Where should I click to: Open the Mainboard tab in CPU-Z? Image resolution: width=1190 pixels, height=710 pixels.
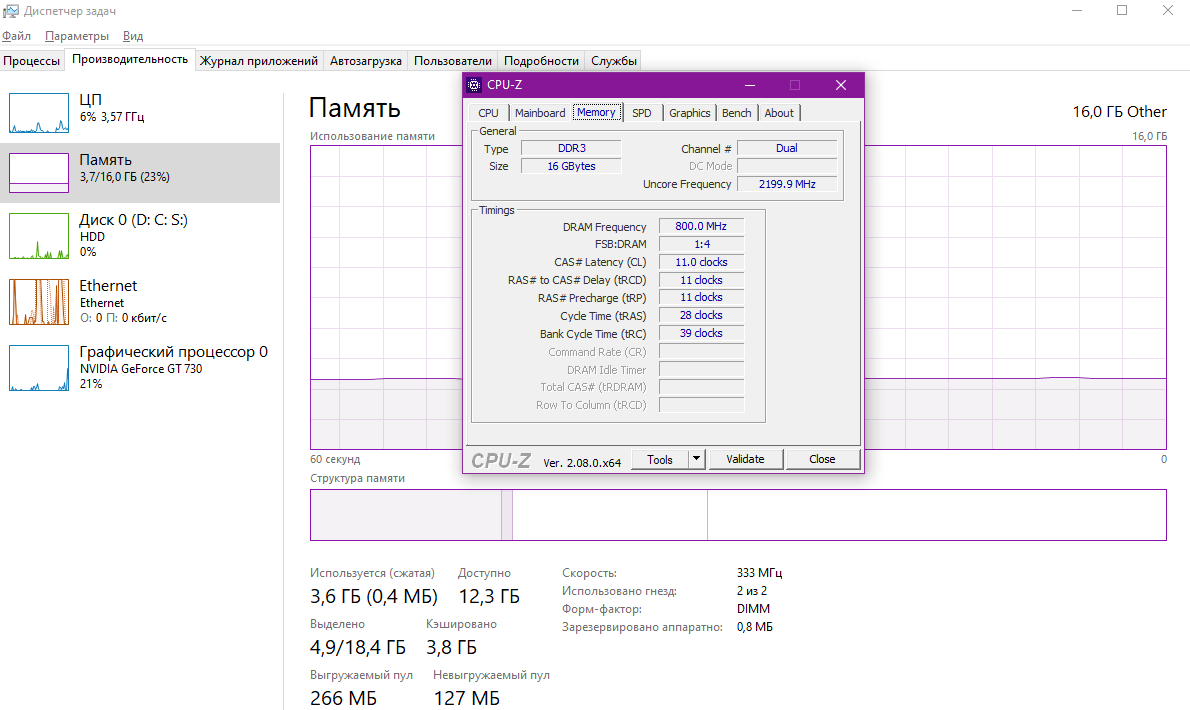(x=540, y=113)
